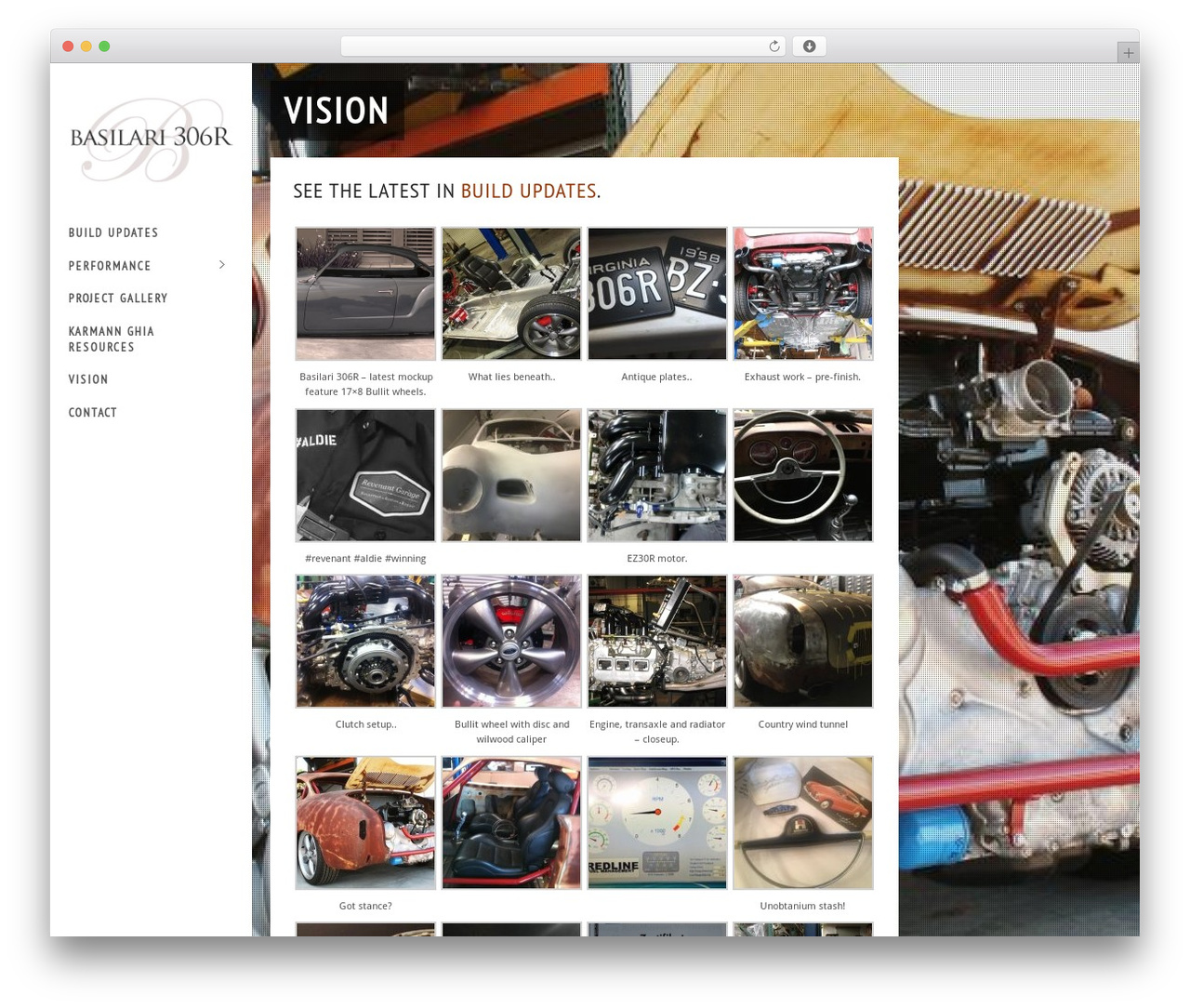Select the Vision menu item
Viewport: 1190px width, 1008px height.
click(x=88, y=379)
